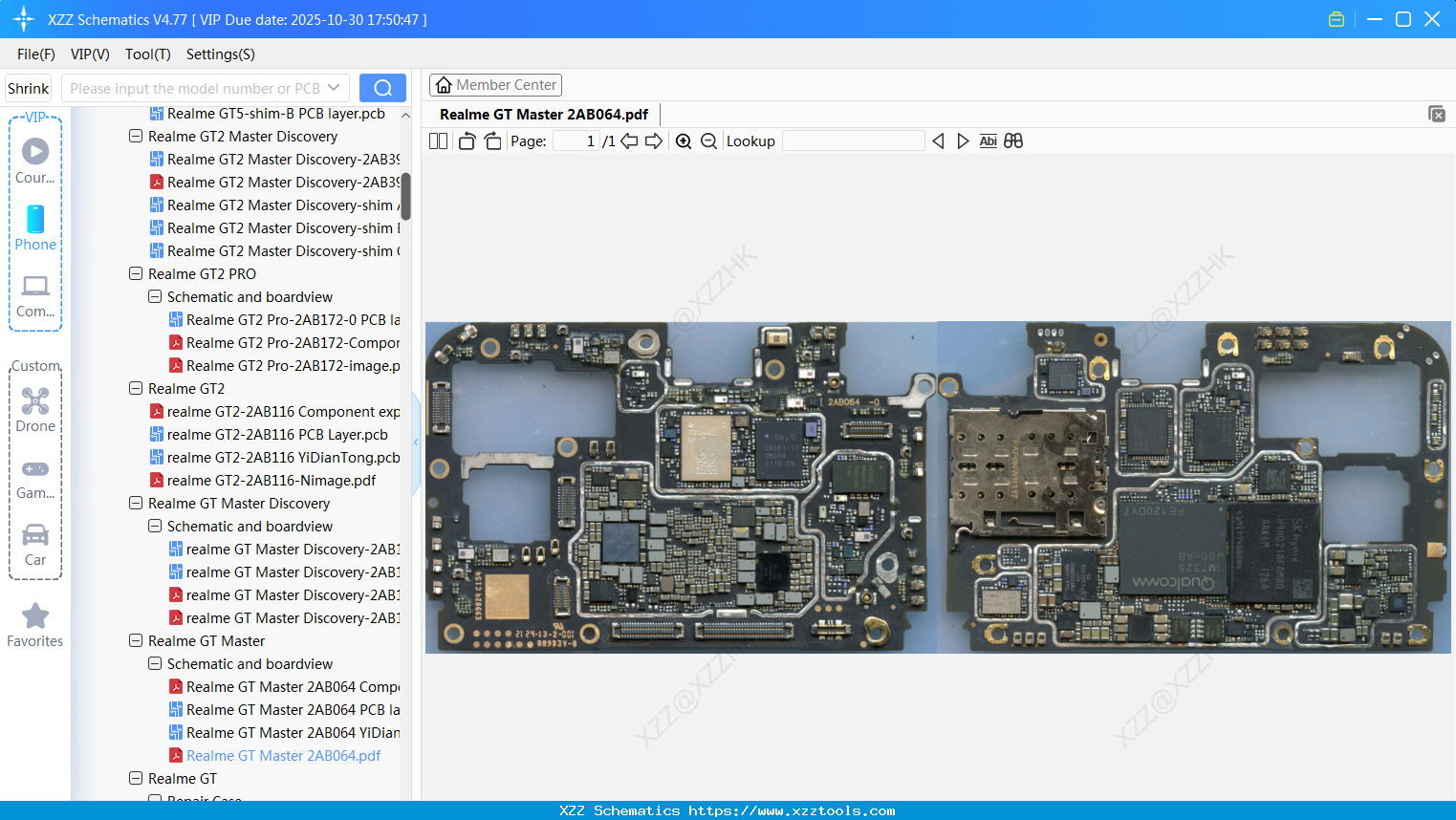This screenshot has height=820, width=1456.
Task: Select the Game console category
Action: pyautogui.click(x=35, y=478)
